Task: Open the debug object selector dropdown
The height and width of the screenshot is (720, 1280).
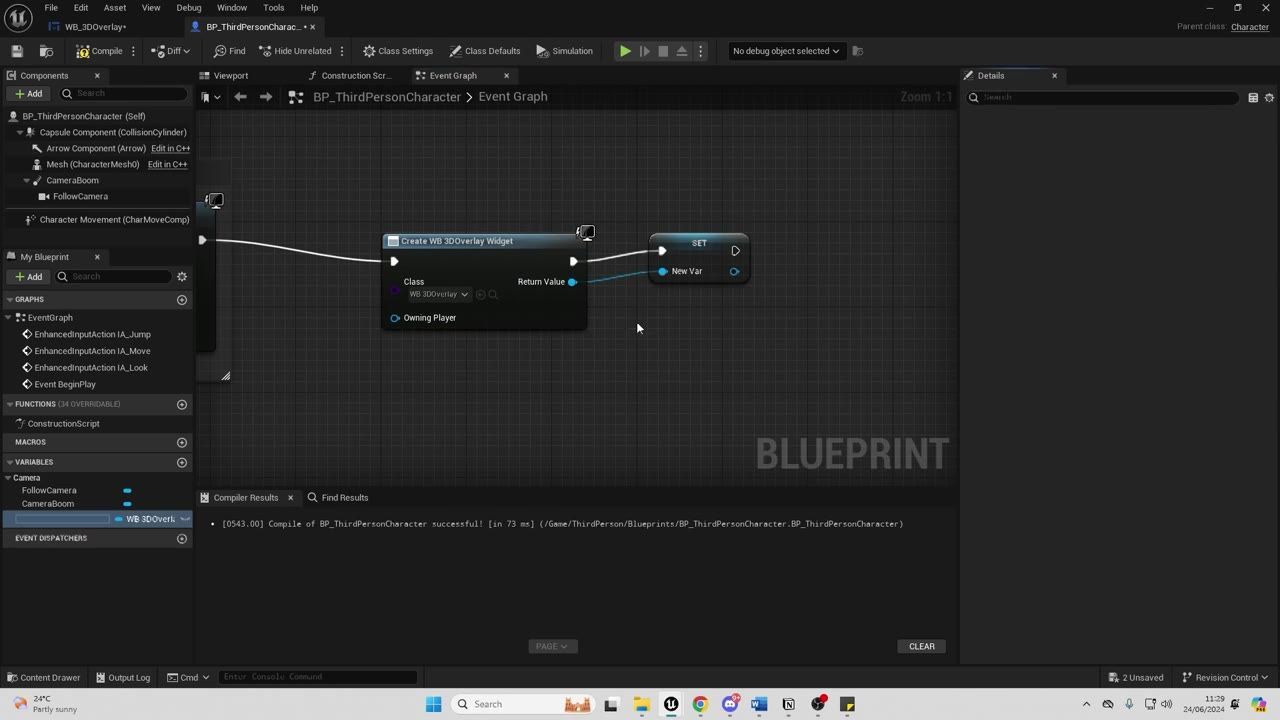Action: tap(786, 51)
